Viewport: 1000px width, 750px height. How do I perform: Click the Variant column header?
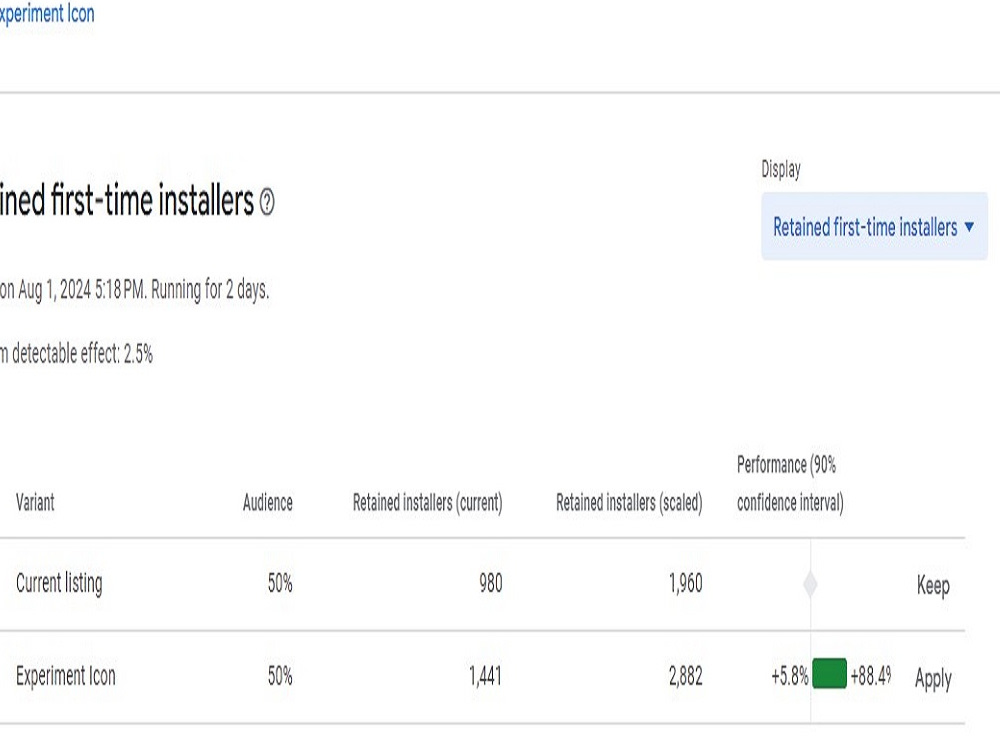click(35, 503)
